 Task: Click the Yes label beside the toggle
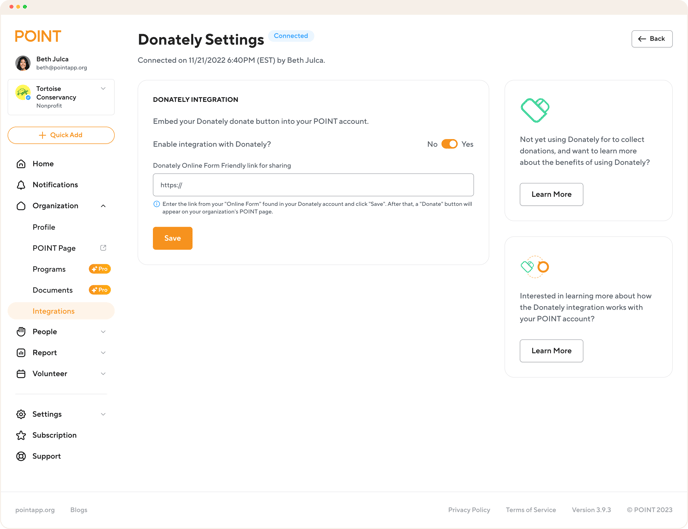pos(467,144)
